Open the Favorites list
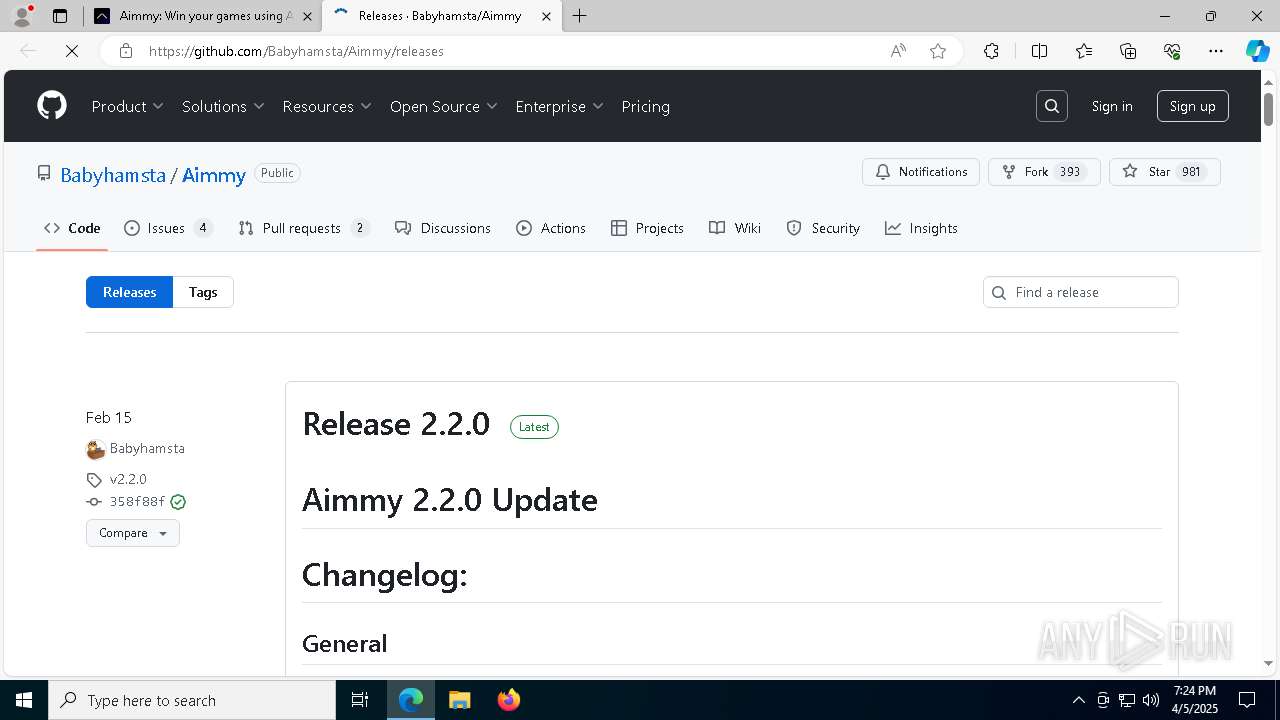The height and width of the screenshot is (720, 1280). click(x=1084, y=51)
